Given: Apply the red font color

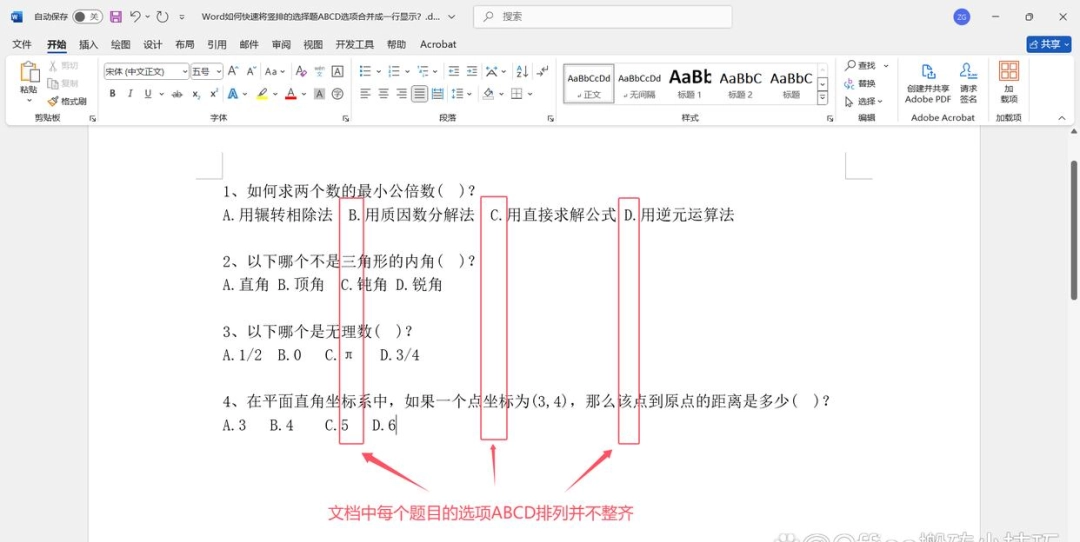Looking at the screenshot, I should (291, 94).
